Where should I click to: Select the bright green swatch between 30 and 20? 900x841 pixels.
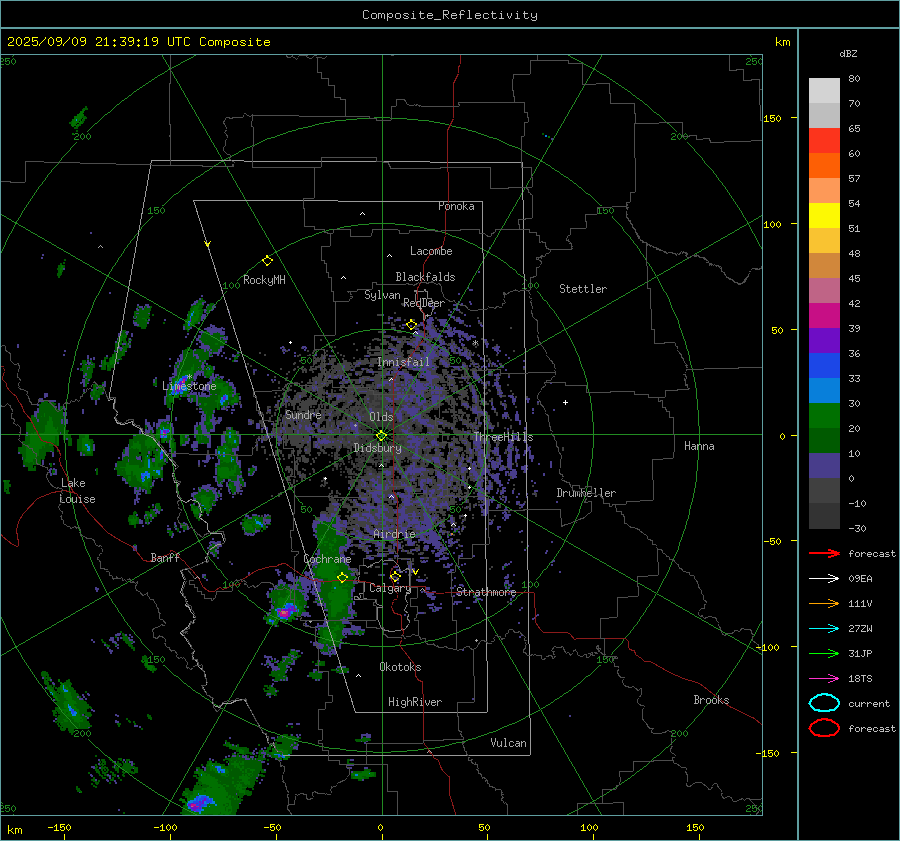(824, 415)
